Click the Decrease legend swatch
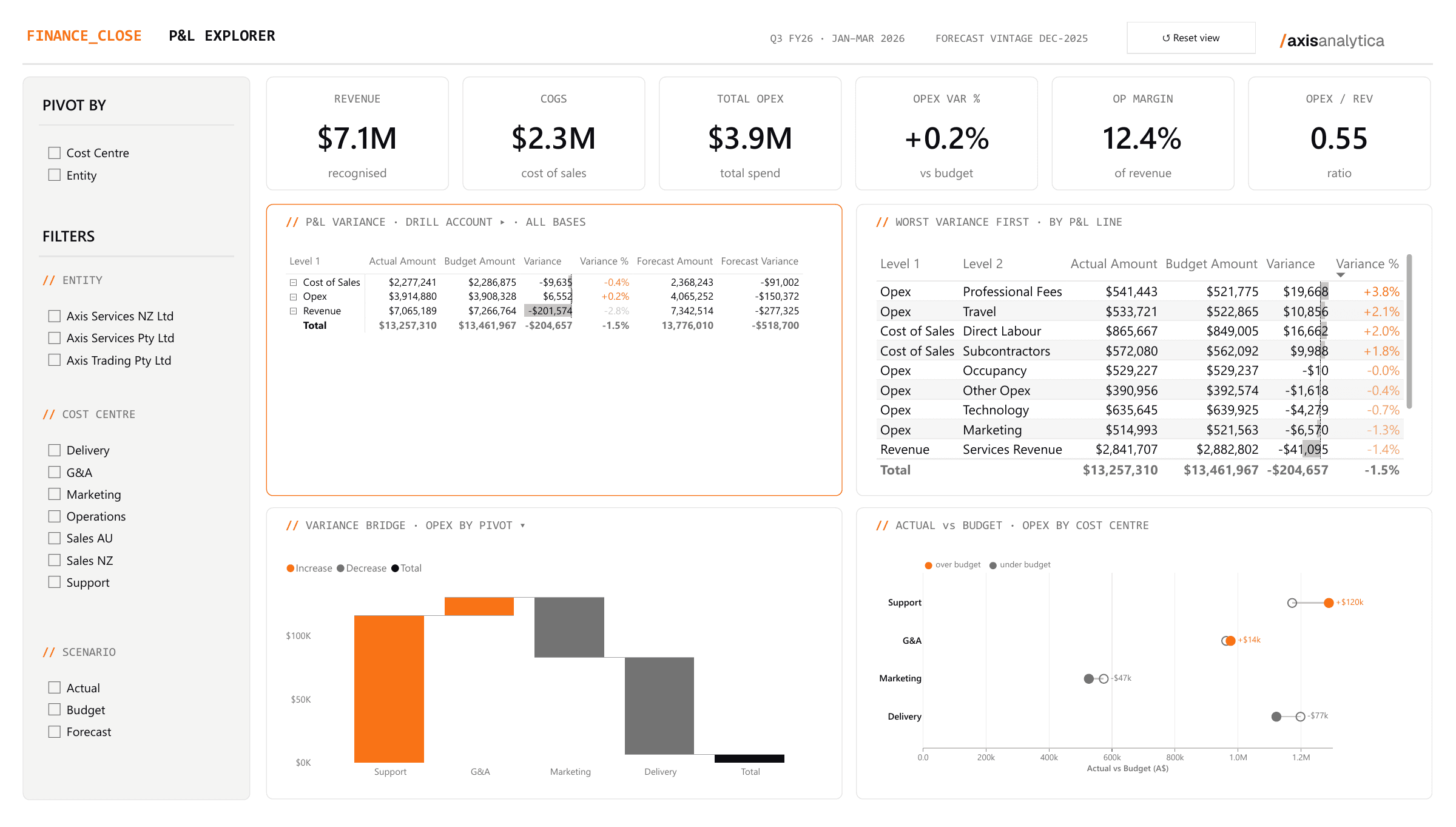This screenshot has width=1456, height=827. point(341,569)
